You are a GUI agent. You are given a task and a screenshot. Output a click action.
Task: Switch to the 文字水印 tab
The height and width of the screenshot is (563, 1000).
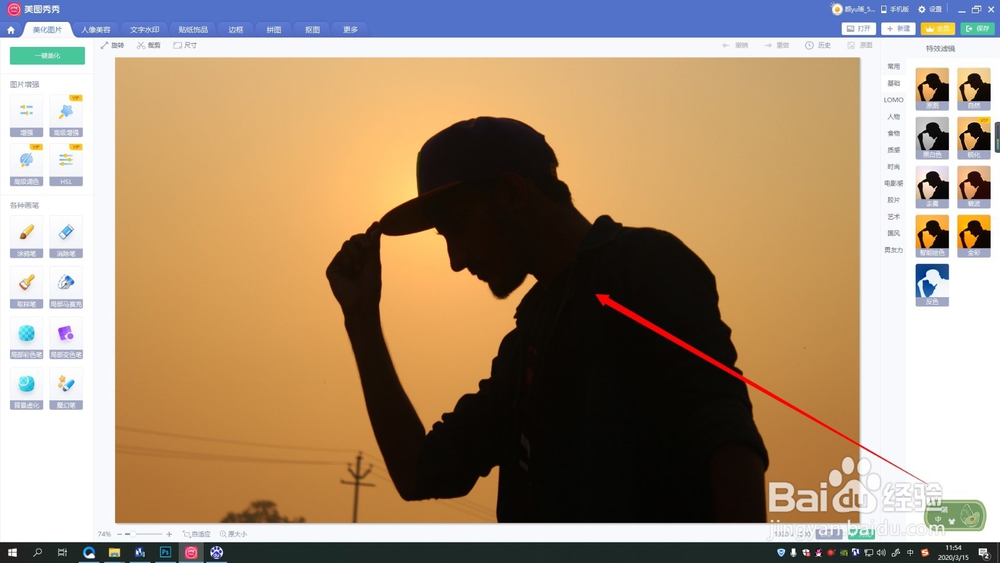coord(145,29)
